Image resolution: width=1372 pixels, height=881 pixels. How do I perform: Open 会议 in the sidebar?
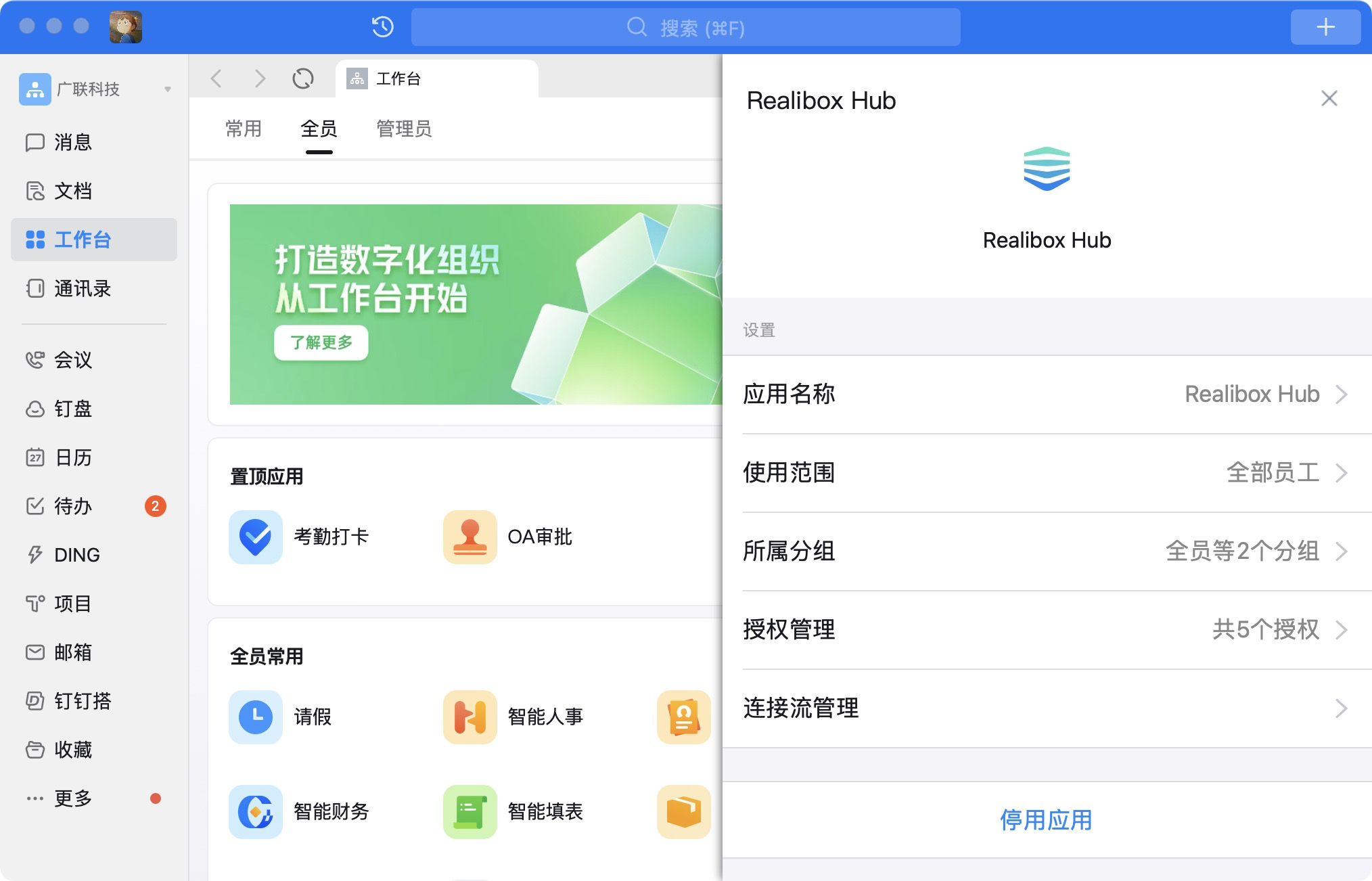(x=93, y=360)
